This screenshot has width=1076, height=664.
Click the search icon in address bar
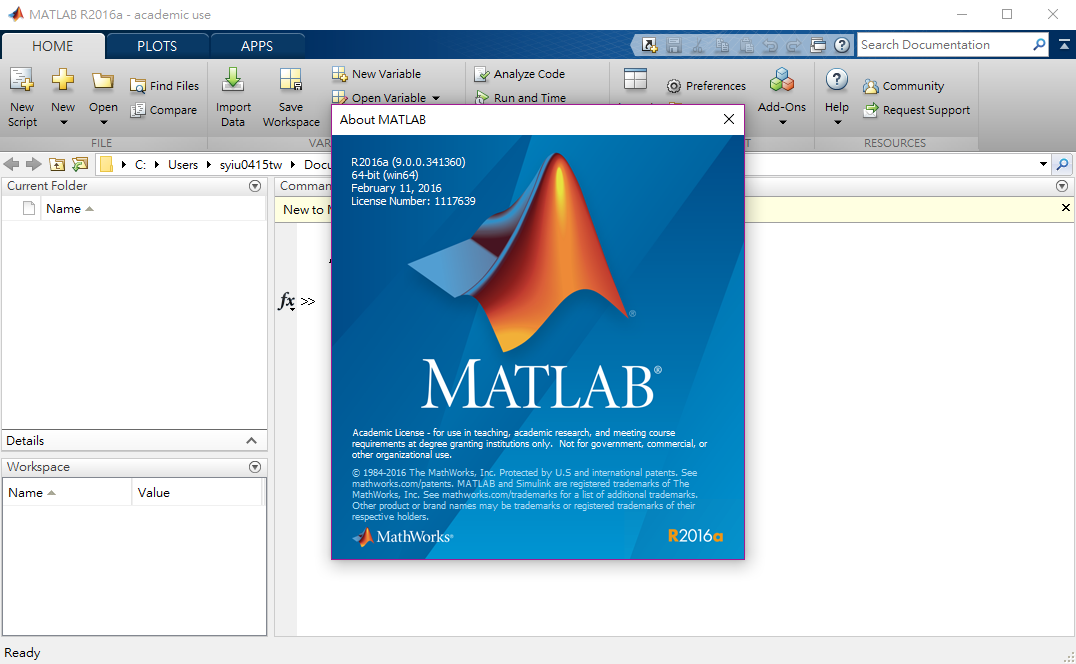click(1062, 165)
